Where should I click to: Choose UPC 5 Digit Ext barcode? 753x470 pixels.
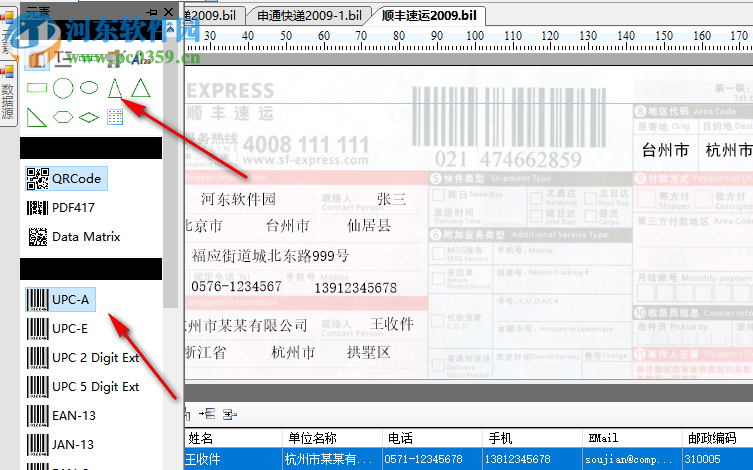point(83,387)
